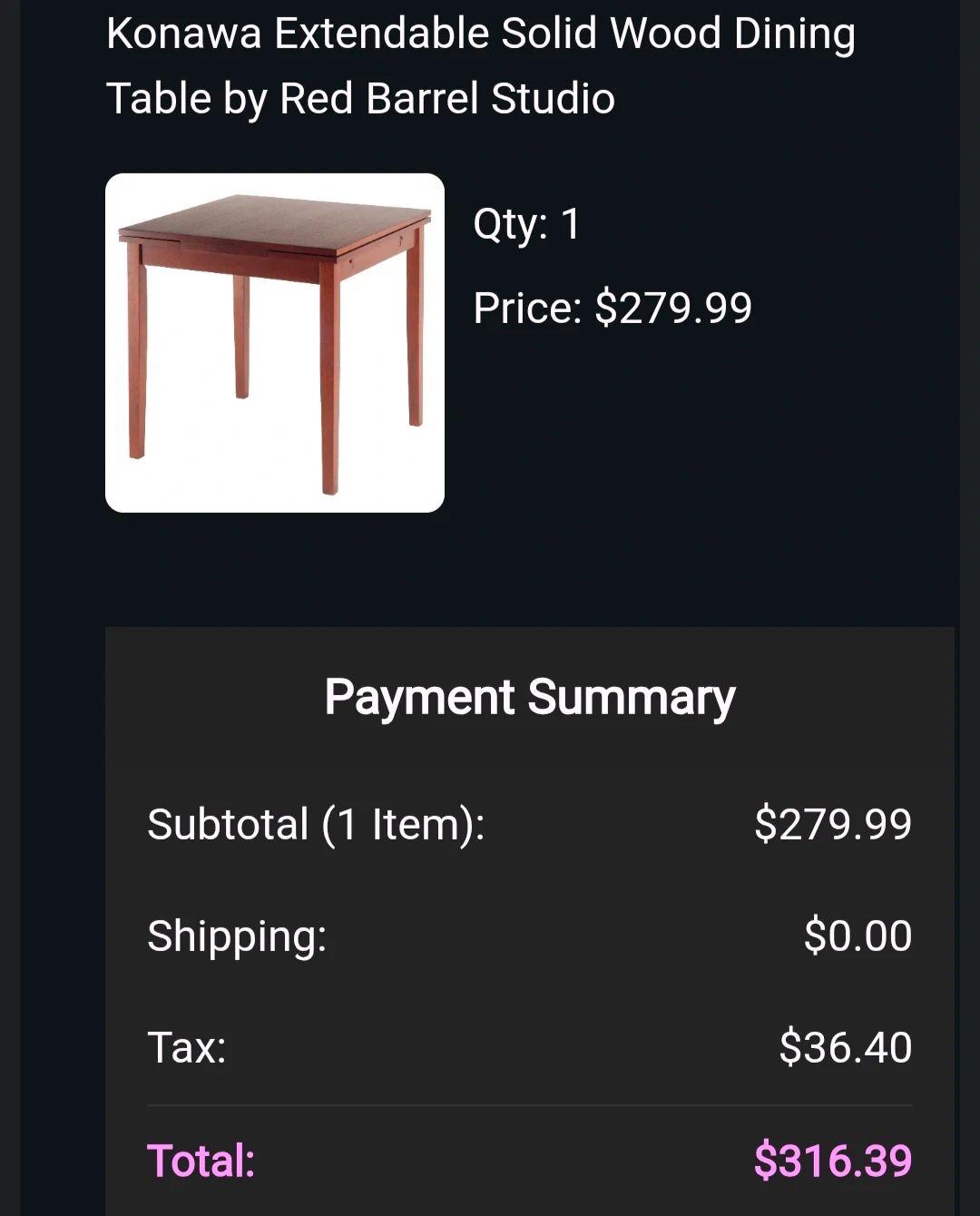Select the Tax label
This screenshot has height=1216, width=980.
[x=186, y=1048]
